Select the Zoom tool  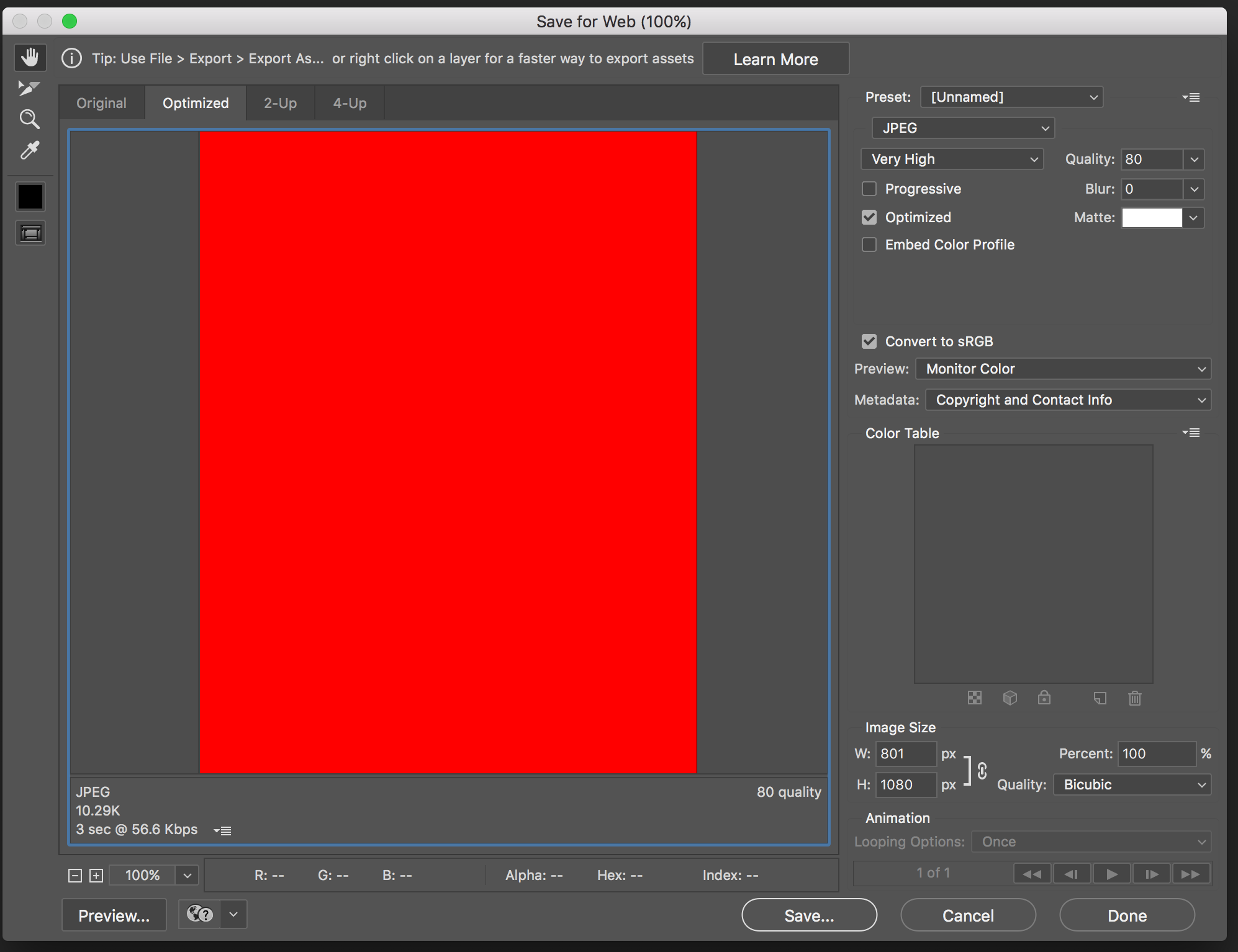click(30, 120)
